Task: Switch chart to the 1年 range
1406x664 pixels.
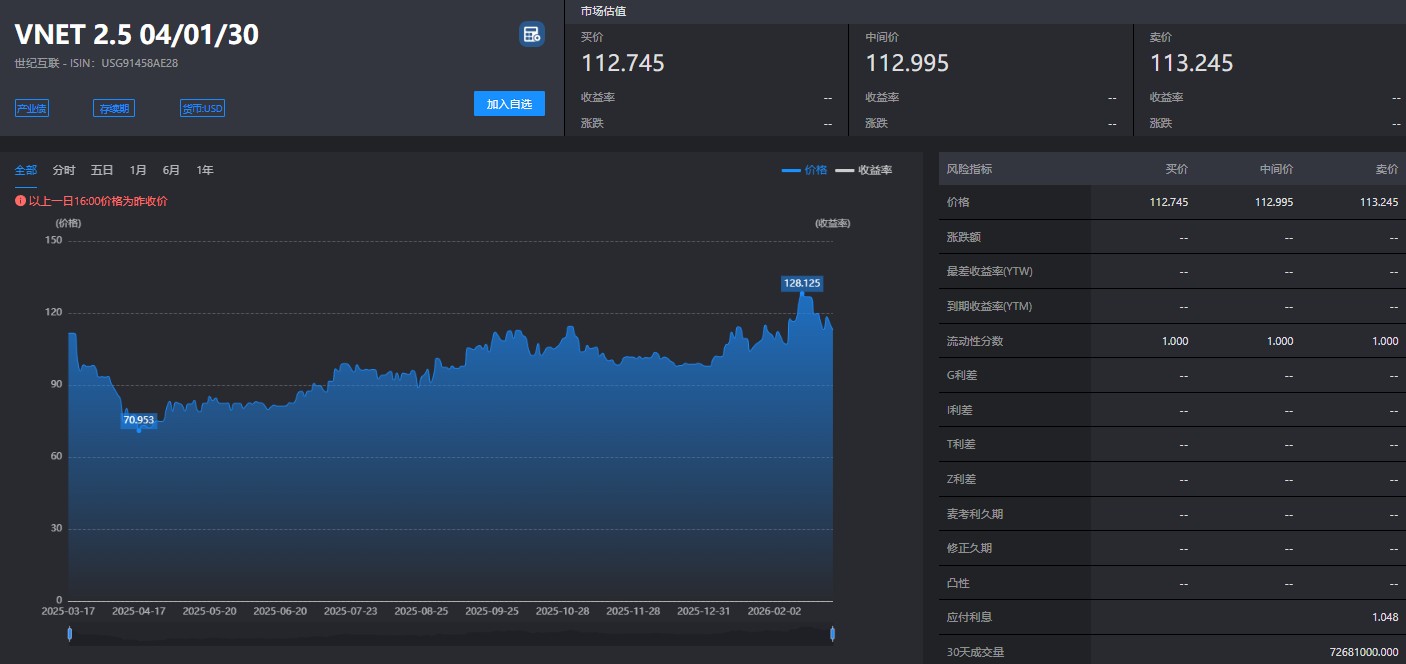Action: click(205, 170)
